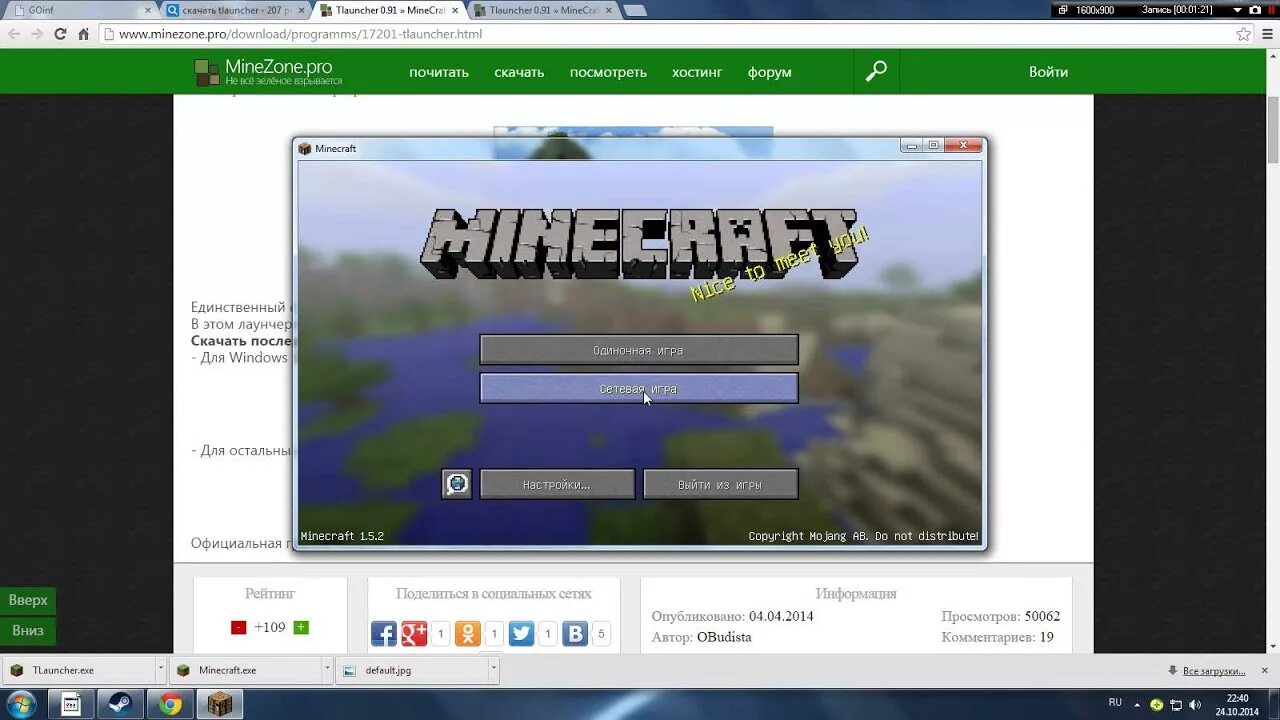
Task: Open 'посмотреть' site menu
Action: 608,72
